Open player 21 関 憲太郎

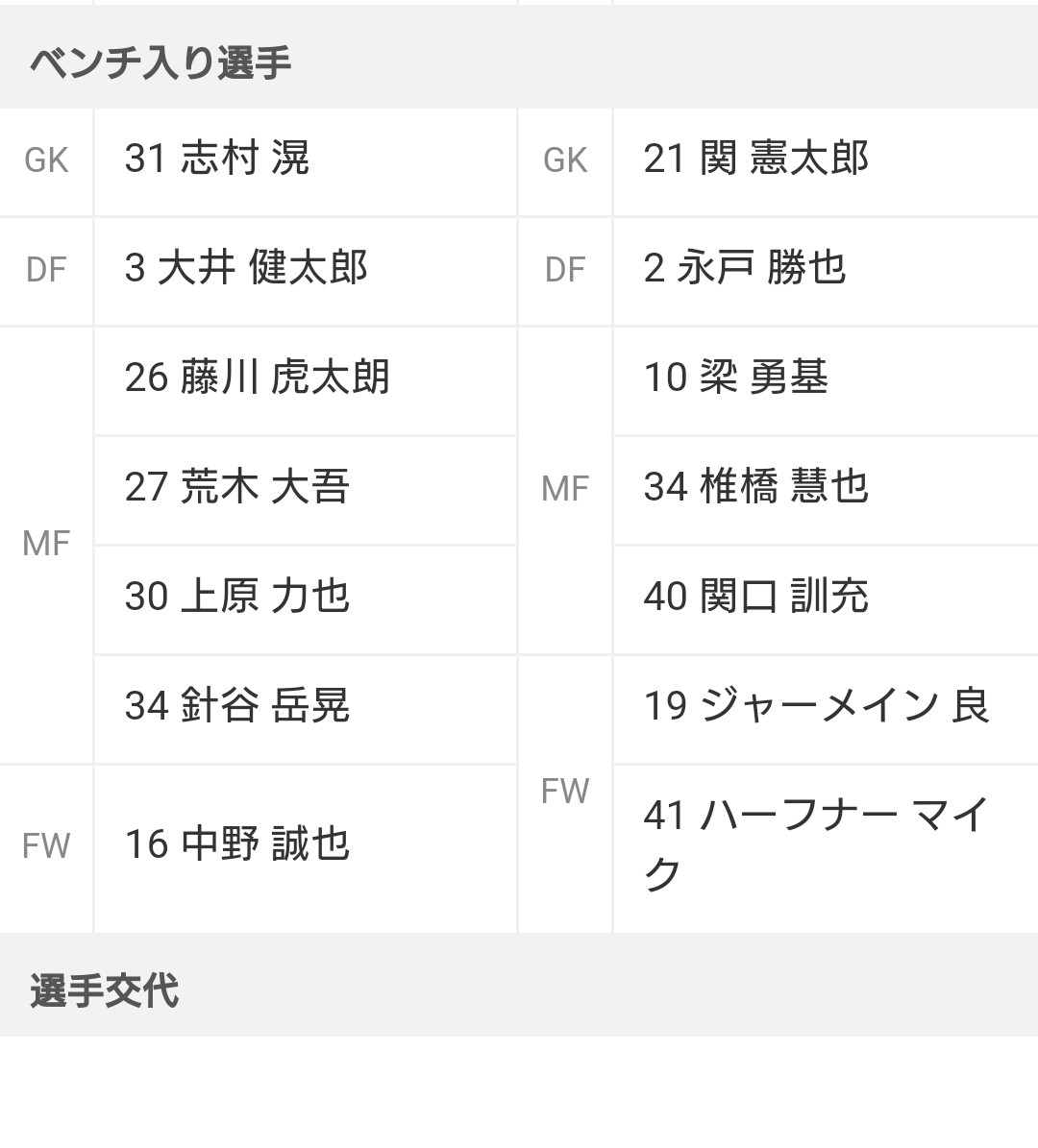click(x=755, y=159)
